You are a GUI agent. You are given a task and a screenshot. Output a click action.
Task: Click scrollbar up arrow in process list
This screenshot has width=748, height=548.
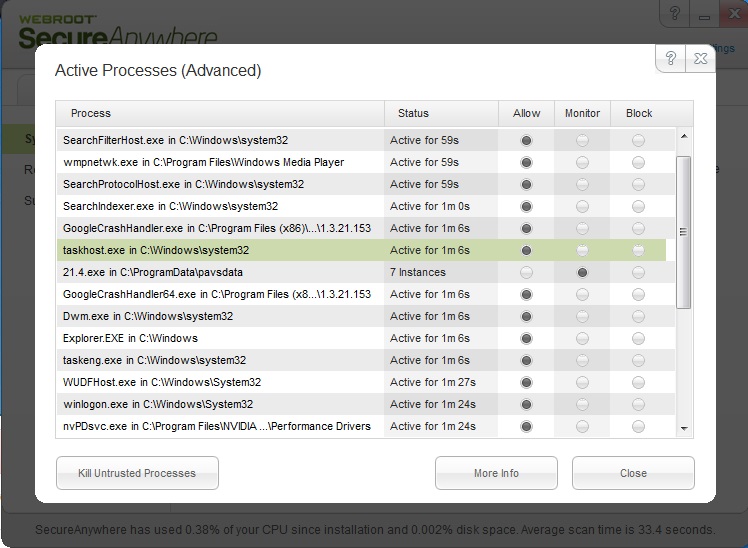coord(684,136)
